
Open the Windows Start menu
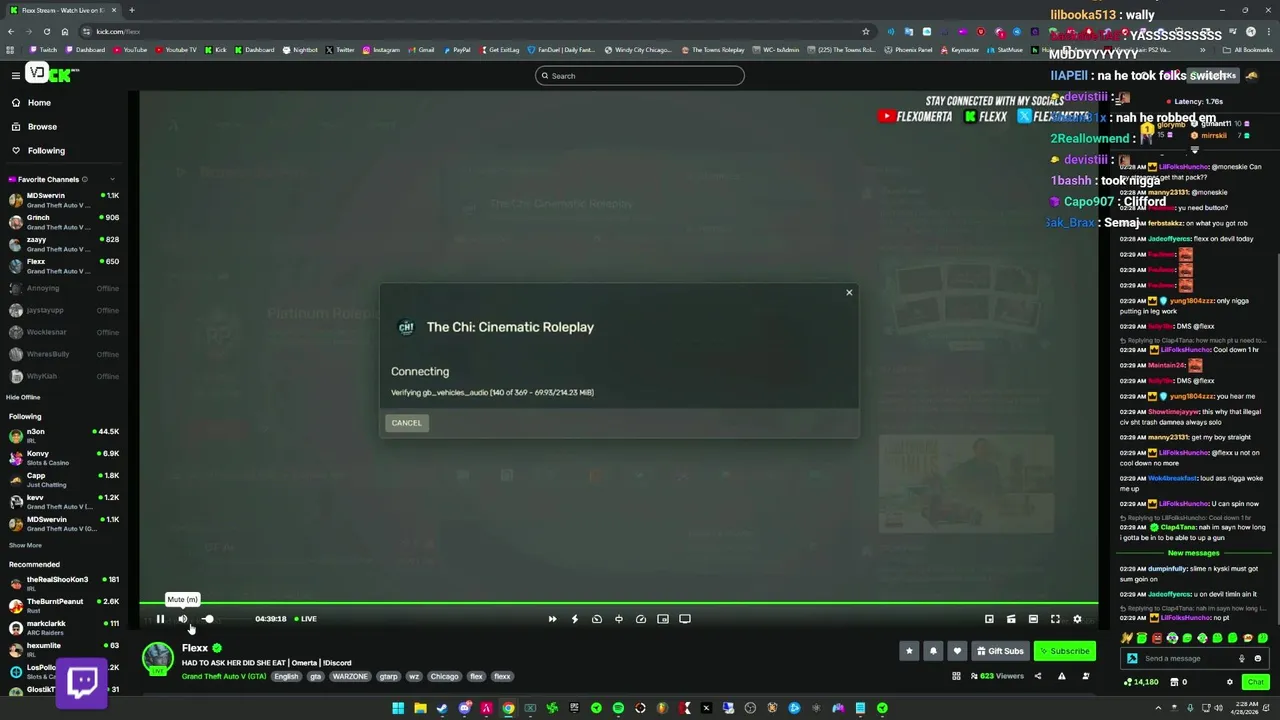click(x=398, y=708)
